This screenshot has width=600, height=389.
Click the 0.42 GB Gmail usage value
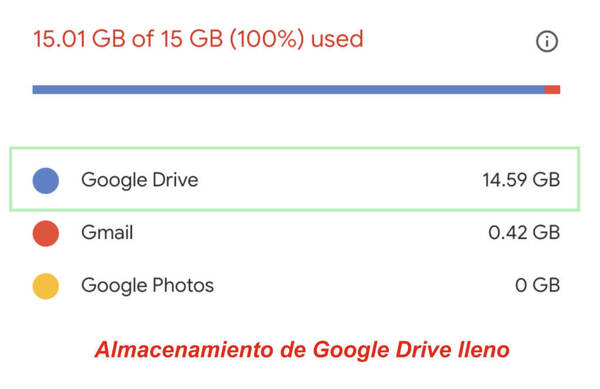point(524,233)
